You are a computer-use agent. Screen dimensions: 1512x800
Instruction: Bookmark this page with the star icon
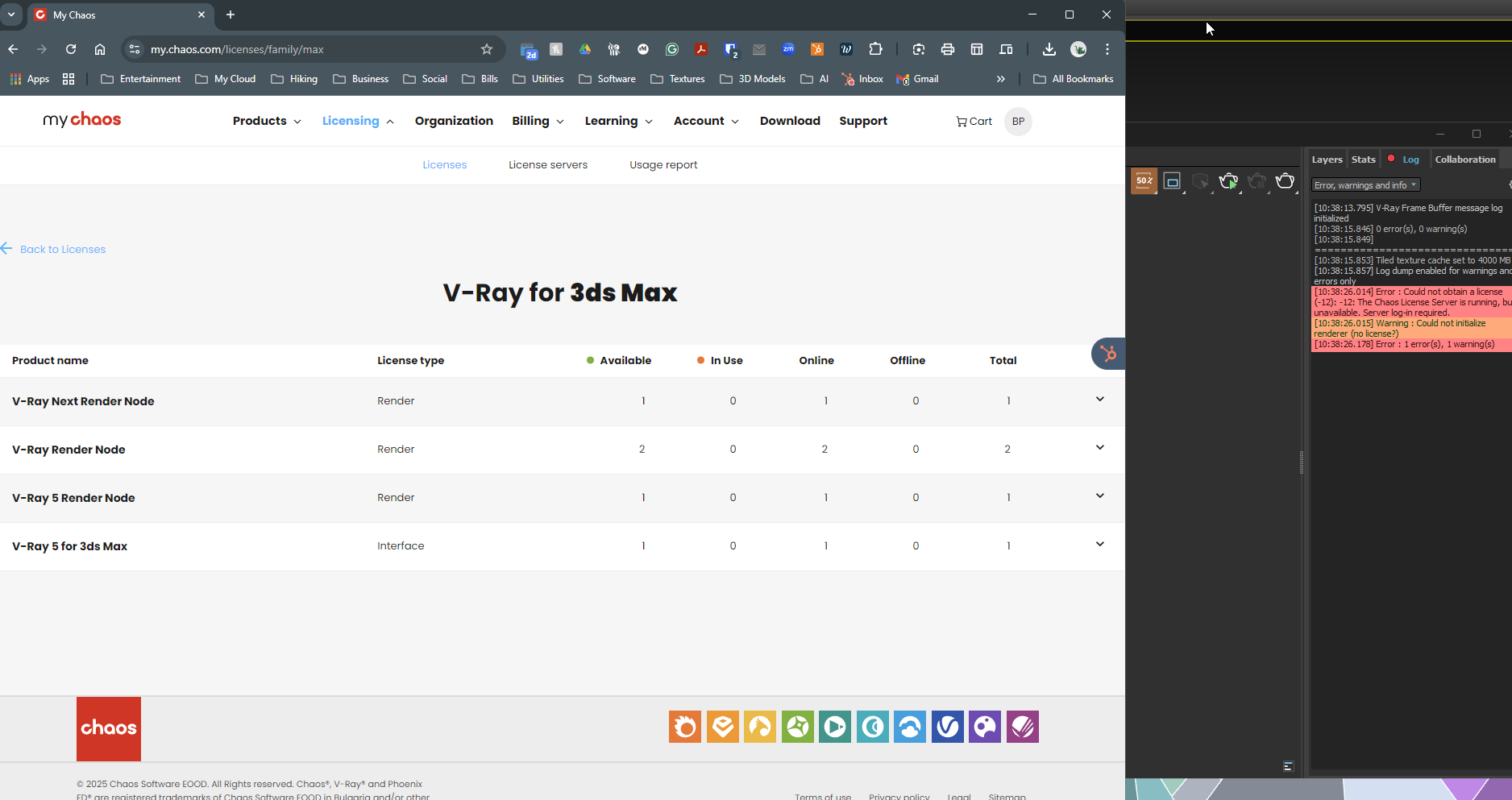click(x=487, y=49)
